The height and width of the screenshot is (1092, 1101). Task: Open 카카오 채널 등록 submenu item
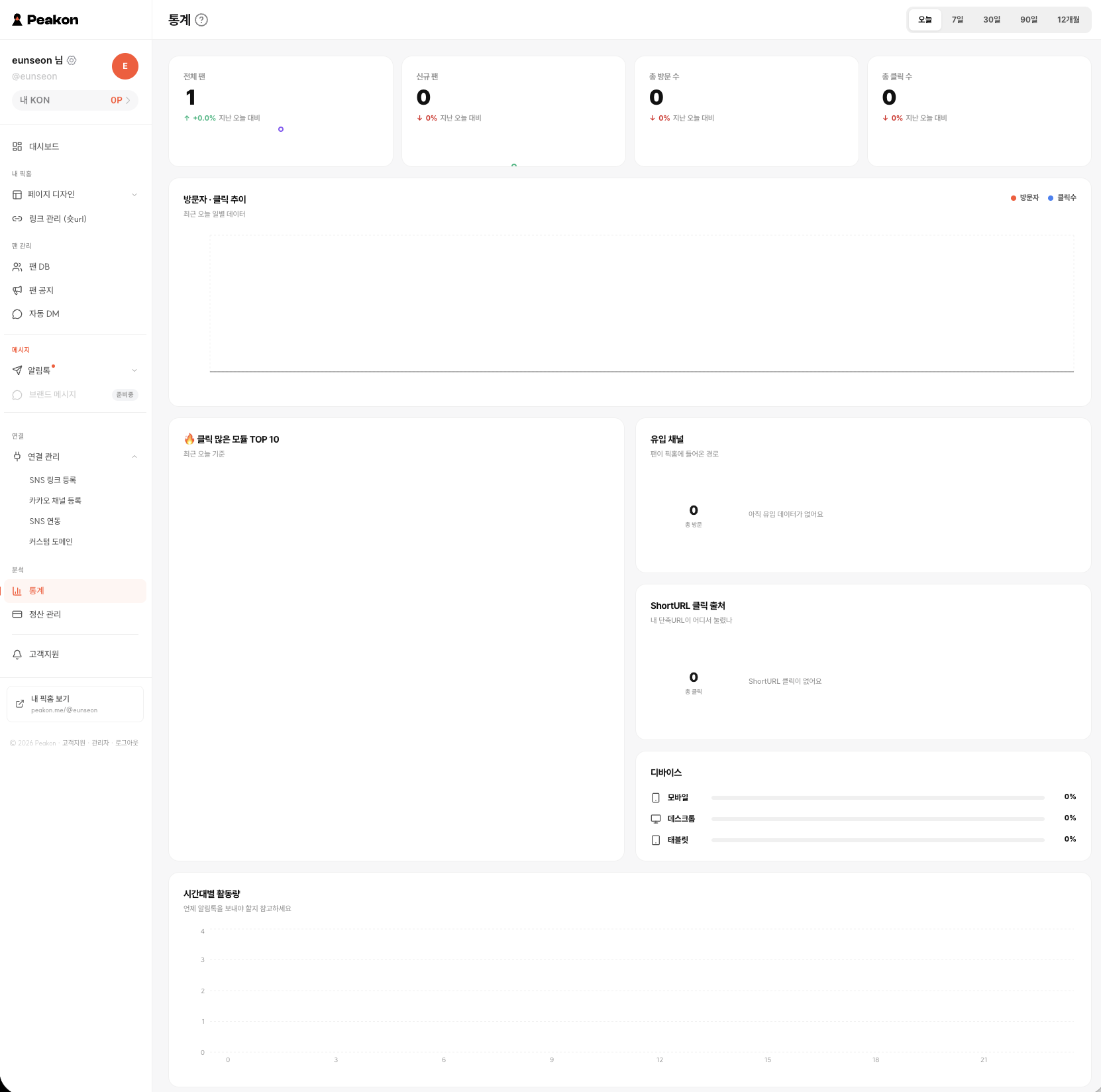pyautogui.click(x=55, y=501)
